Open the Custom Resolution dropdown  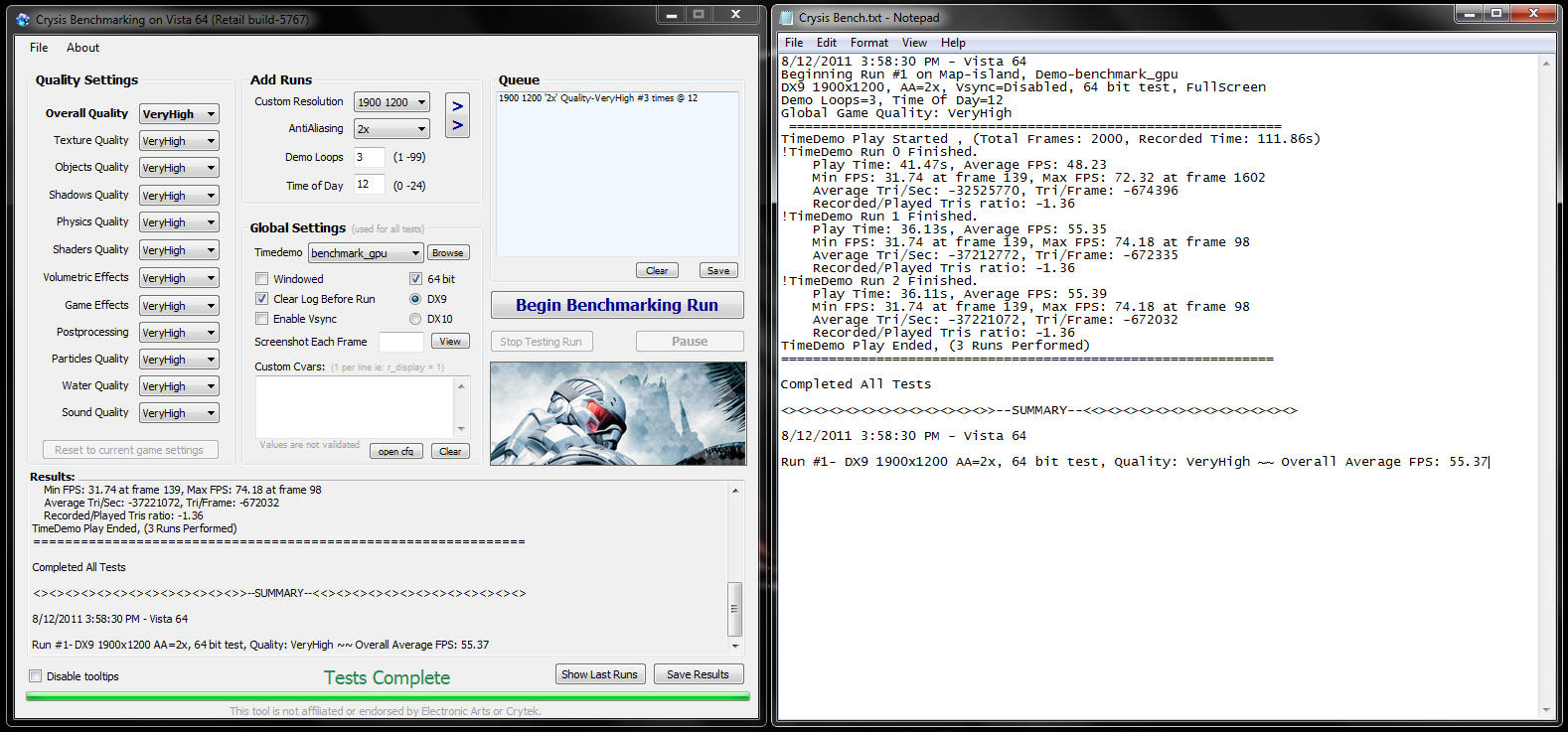tap(392, 102)
